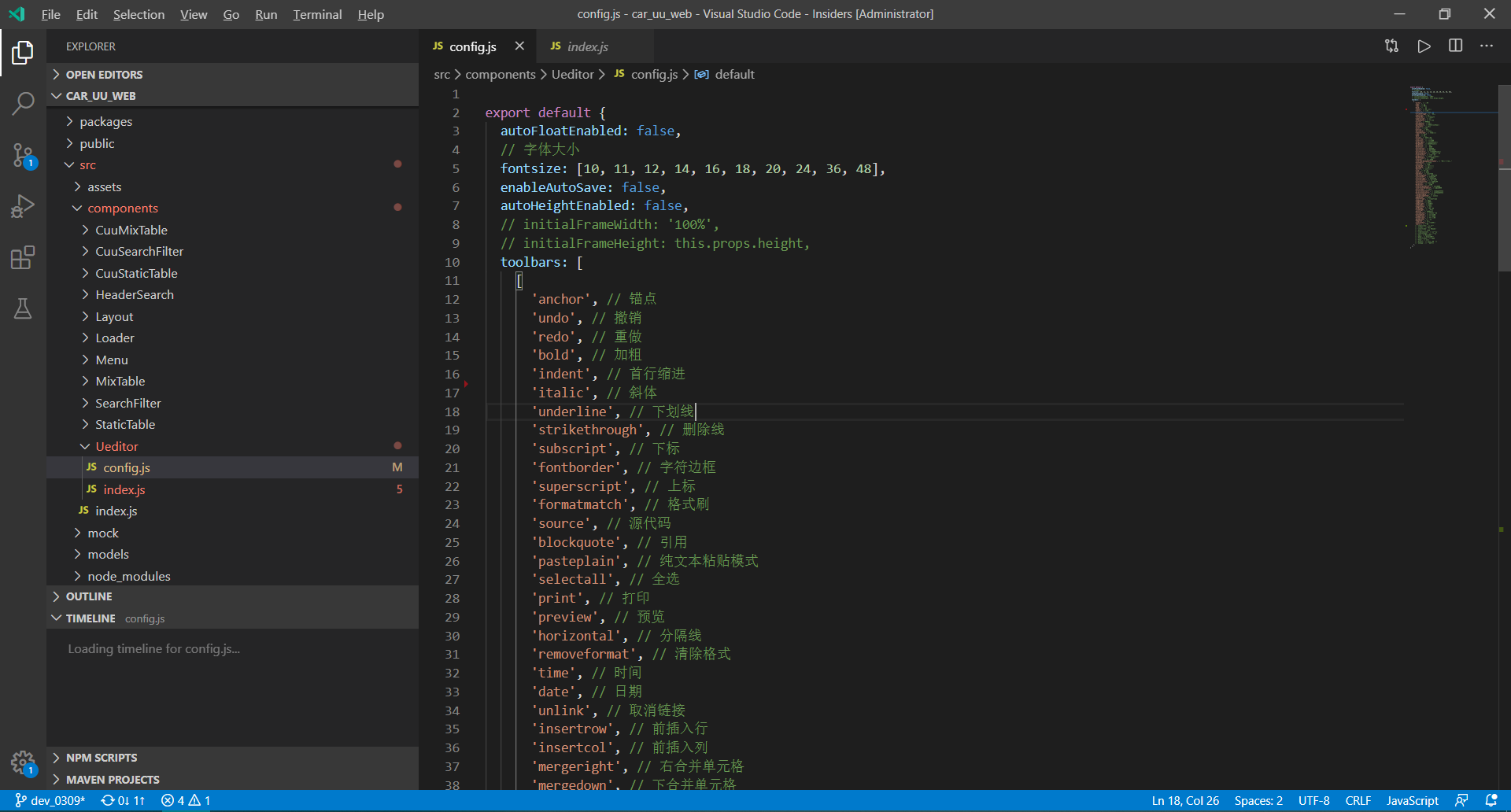Close the config.js tab

pyautogui.click(x=519, y=46)
